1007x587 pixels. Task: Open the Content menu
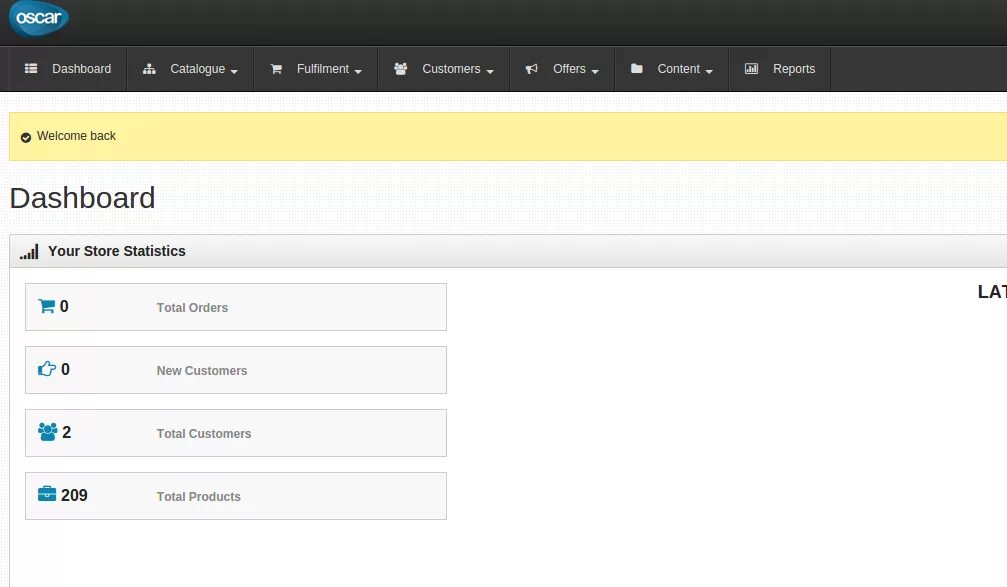pyautogui.click(x=671, y=69)
